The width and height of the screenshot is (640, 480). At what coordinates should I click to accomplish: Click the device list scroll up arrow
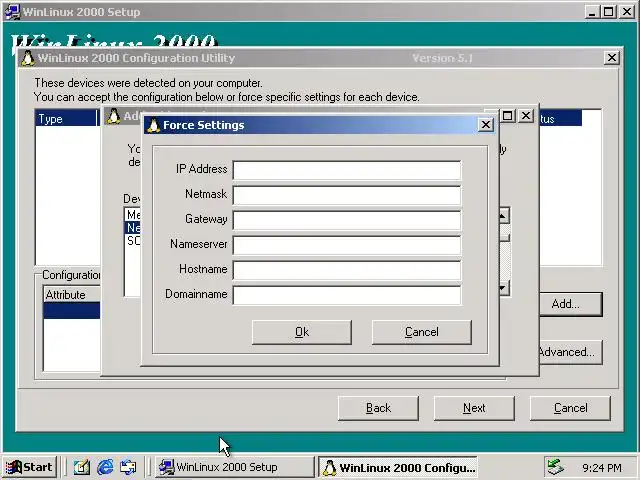(x=504, y=216)
